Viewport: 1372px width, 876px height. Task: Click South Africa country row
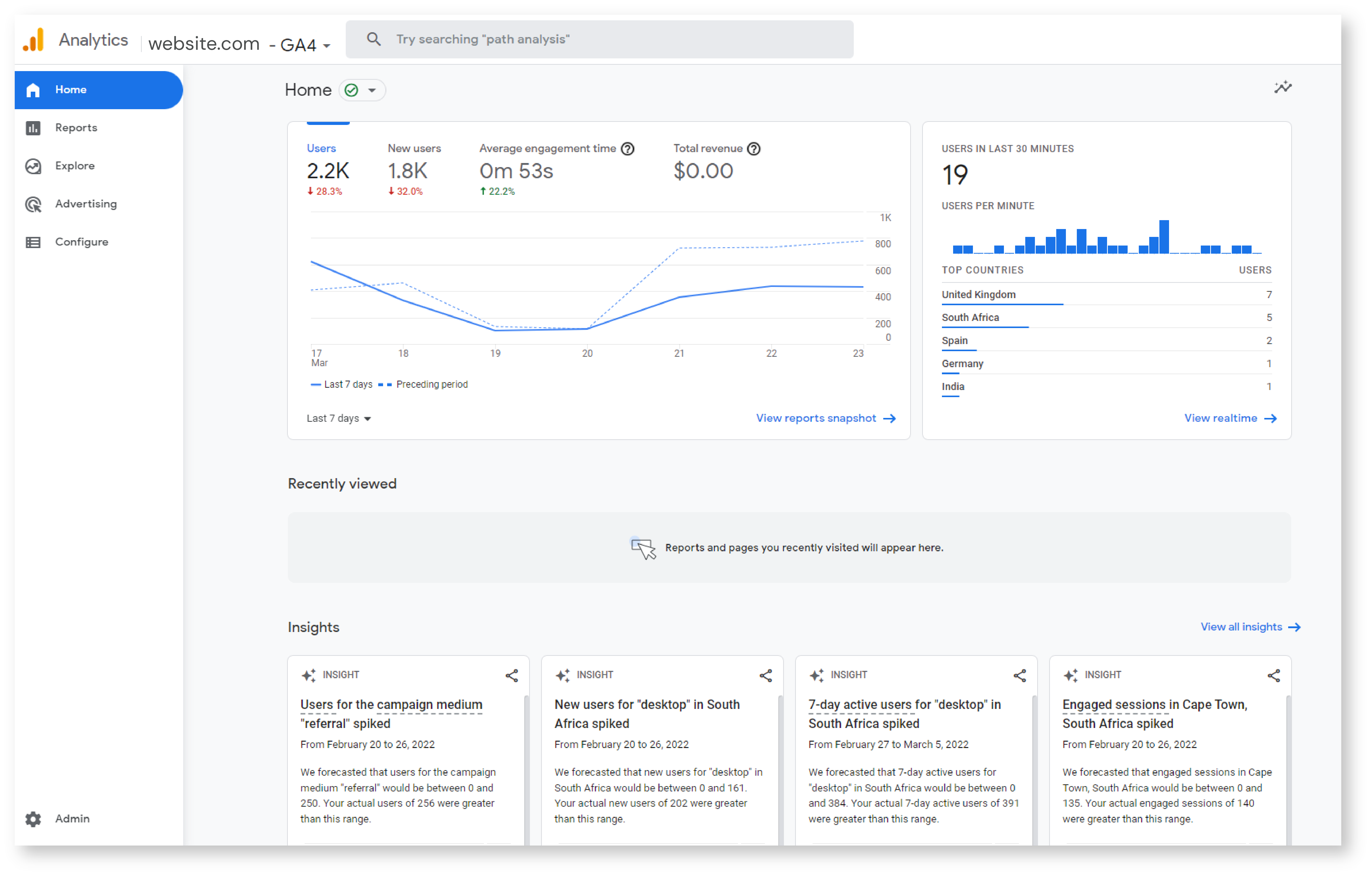pos(1107,318)
